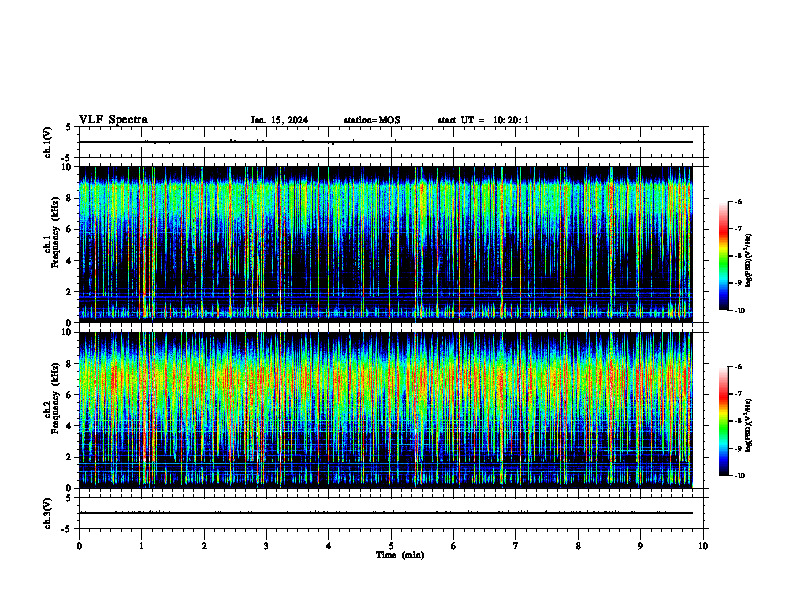
Task: Click time axis tick label "4"
Action: (329, 546)
